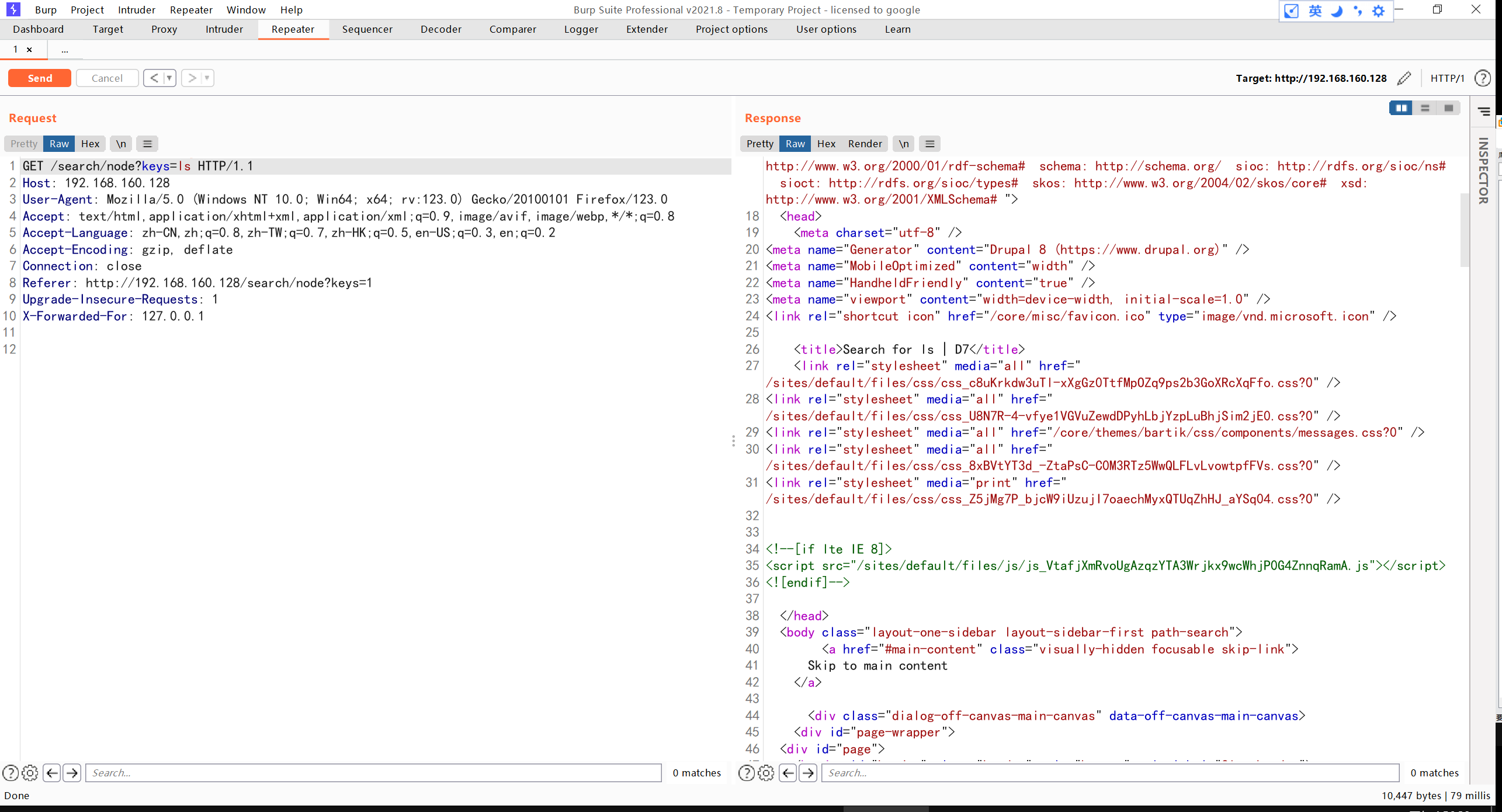Open the request panel hamburger menu

147,144
